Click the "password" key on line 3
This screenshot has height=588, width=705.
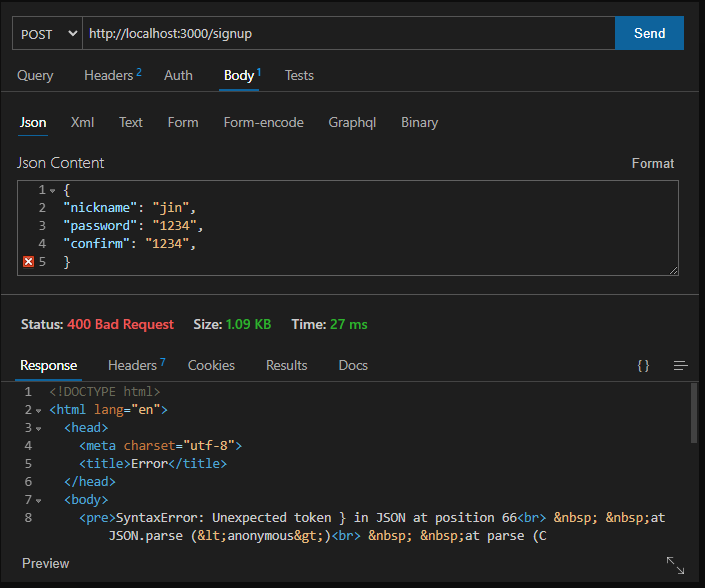pyautogui.click(x=100, y=226)
